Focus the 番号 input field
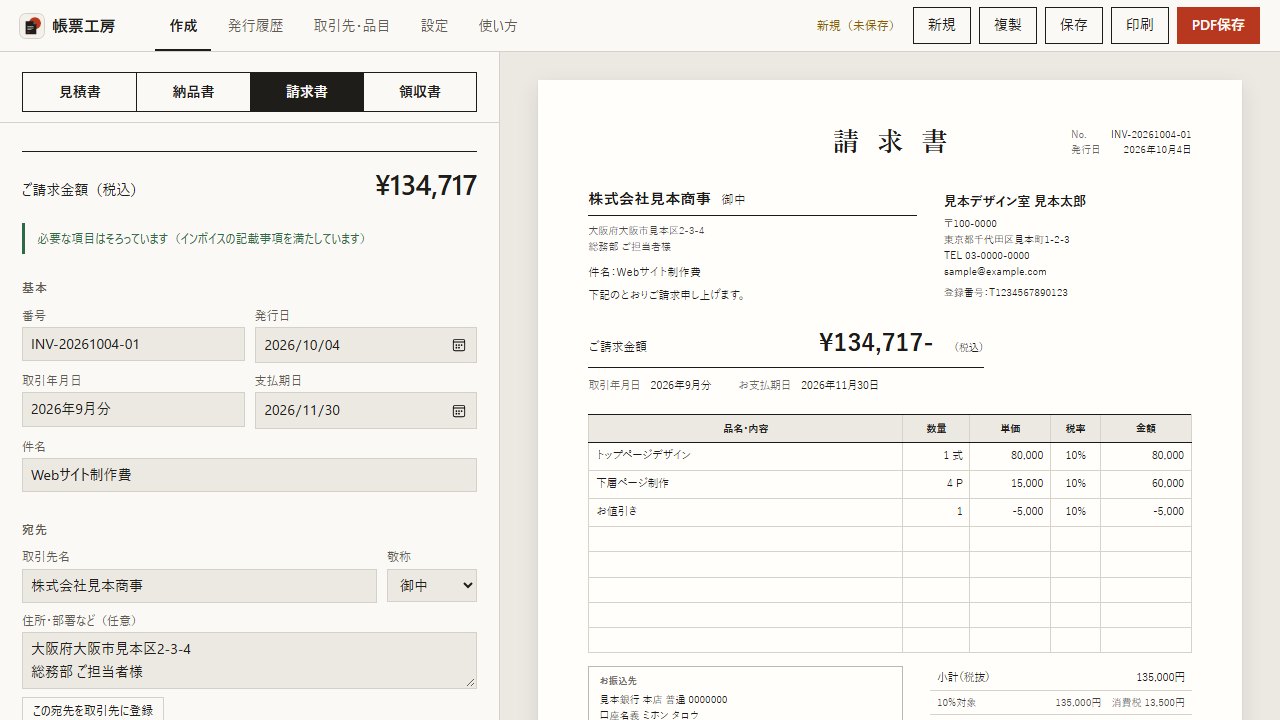The width and height of the screenshot is (1280, 720). [133, 344]
